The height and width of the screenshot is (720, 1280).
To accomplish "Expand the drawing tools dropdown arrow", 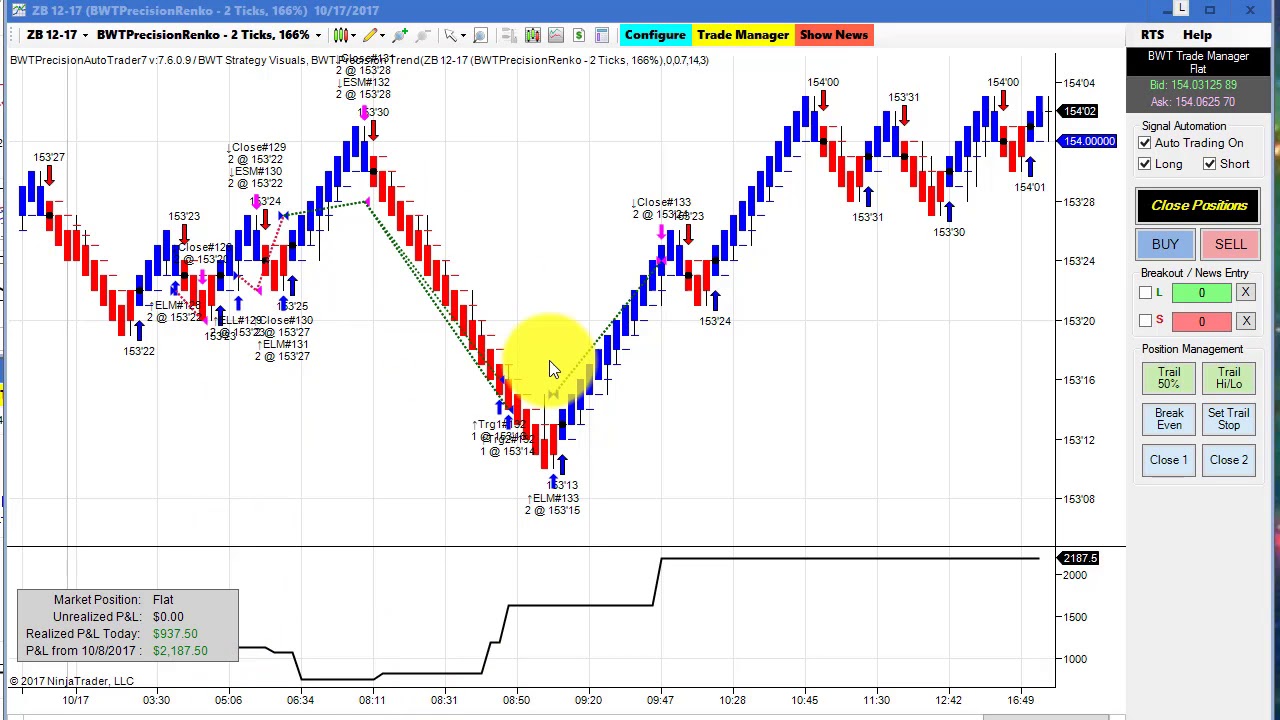I will [382, 35].
